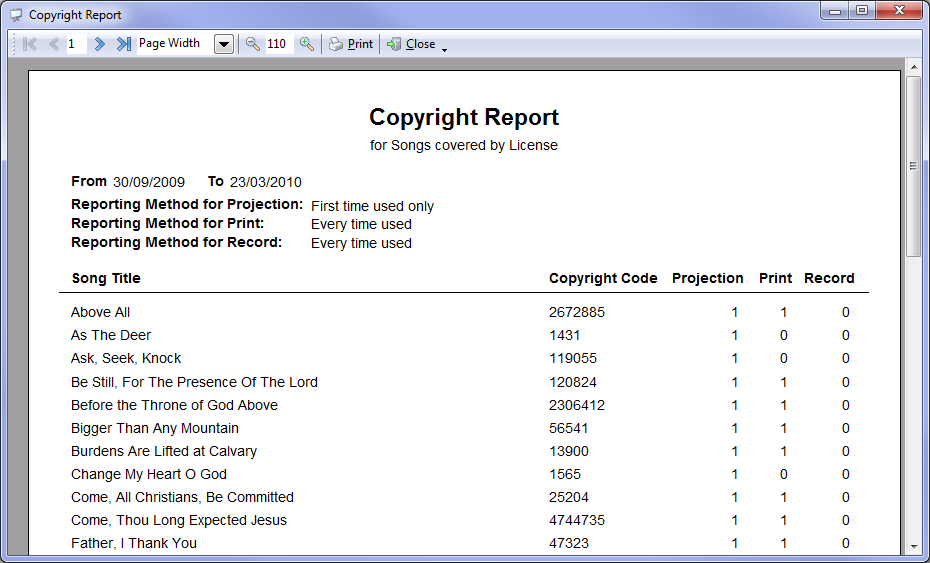Screen dimensions: 930x563
Task: Maximize the Copyright Report window
Action: click(x=862, y=11)
